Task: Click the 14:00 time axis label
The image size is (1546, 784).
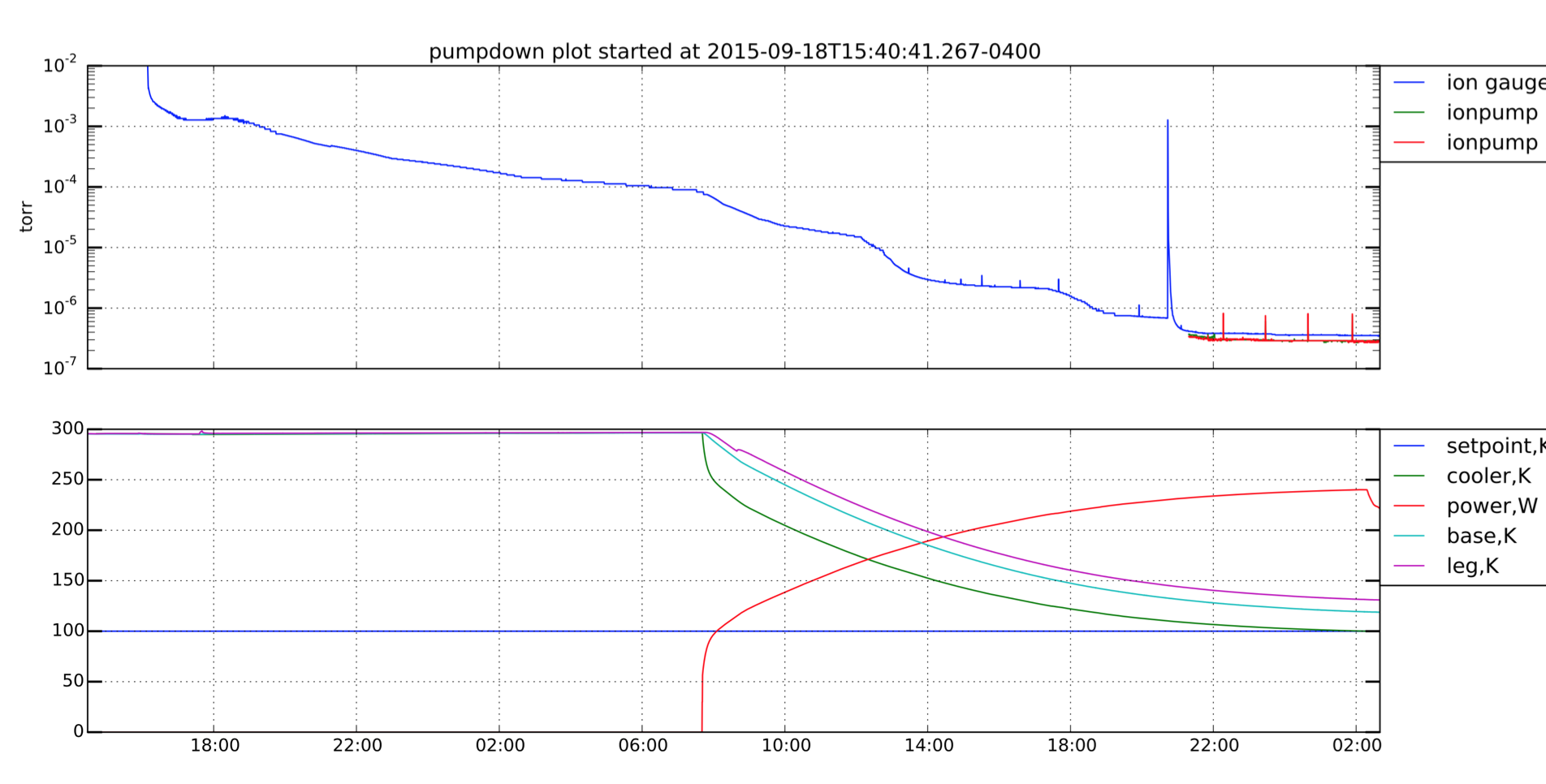Action: 929,745
